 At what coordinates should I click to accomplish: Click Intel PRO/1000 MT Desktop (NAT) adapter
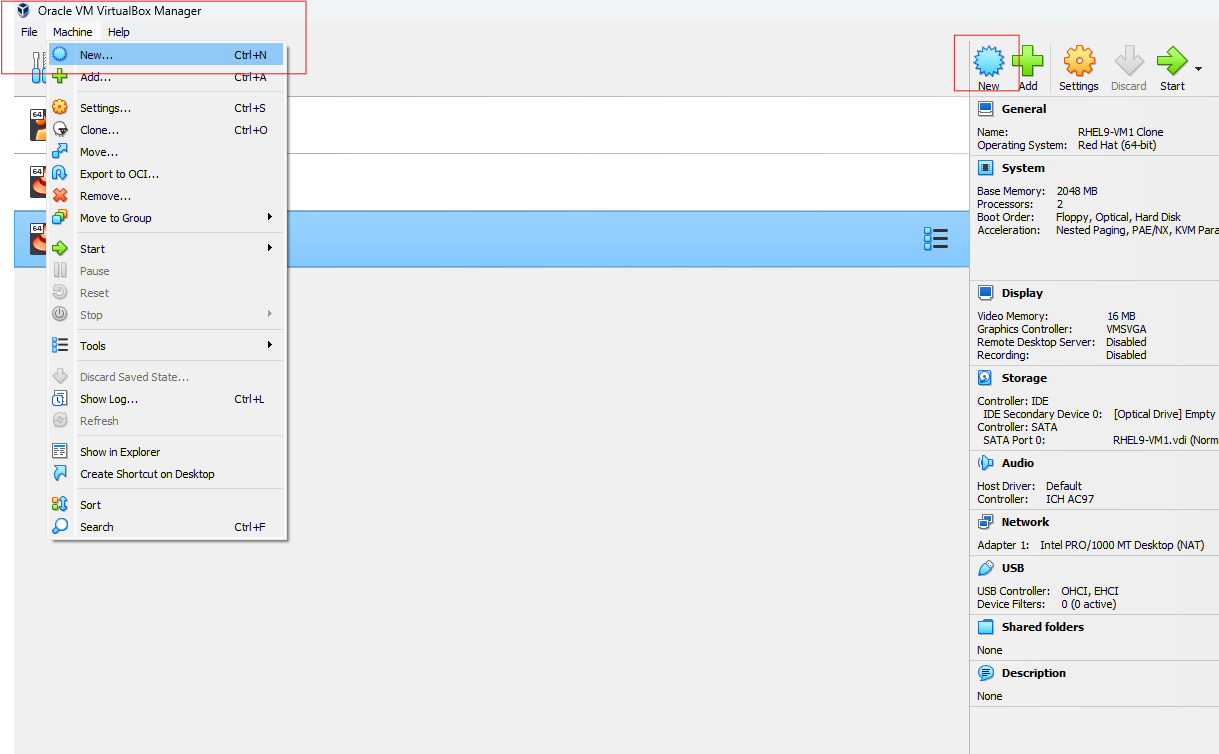tap(1122, 545)
